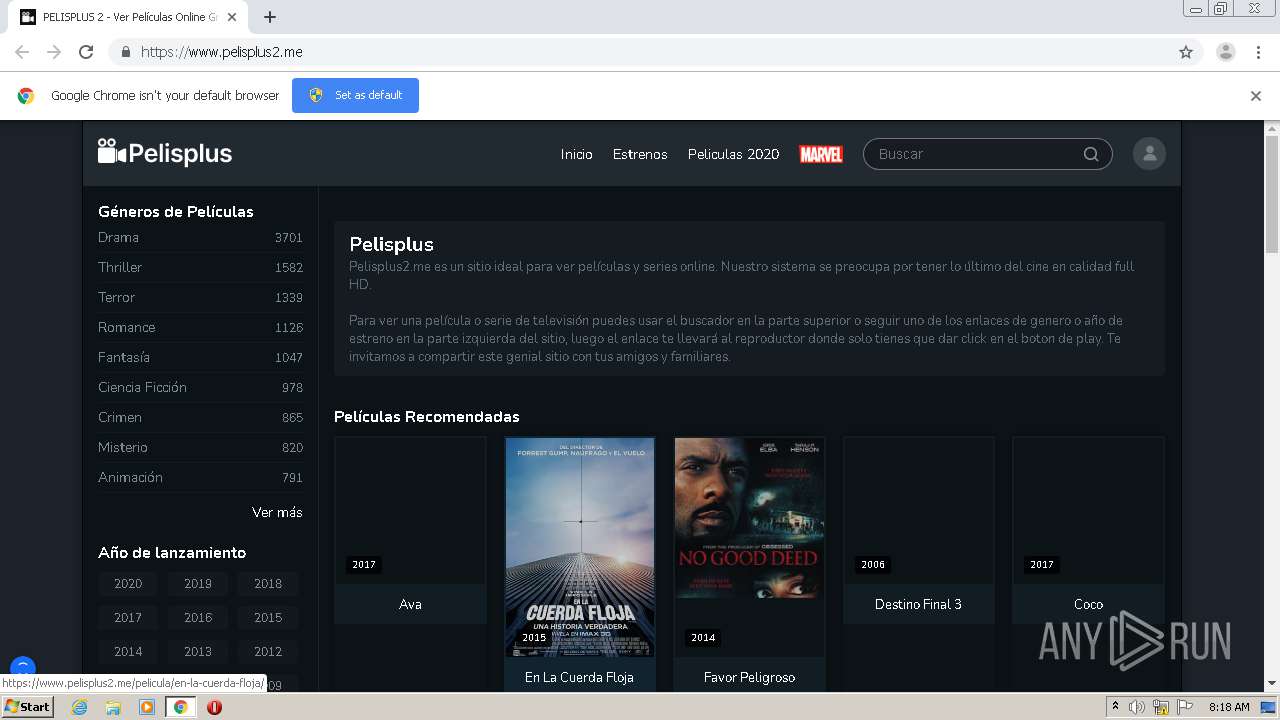Click Set as default button
The height and width of the screenshot is (720, 1280).
[355, 95]
